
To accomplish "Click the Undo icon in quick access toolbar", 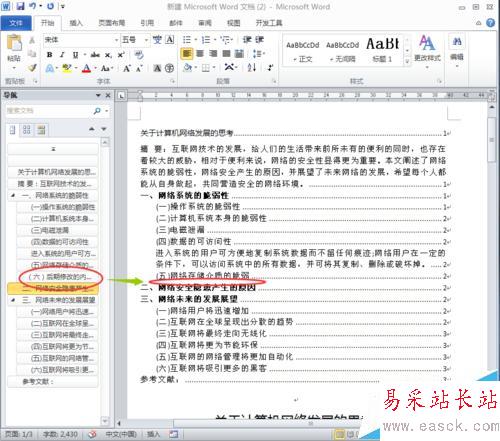I will point(33,6).
